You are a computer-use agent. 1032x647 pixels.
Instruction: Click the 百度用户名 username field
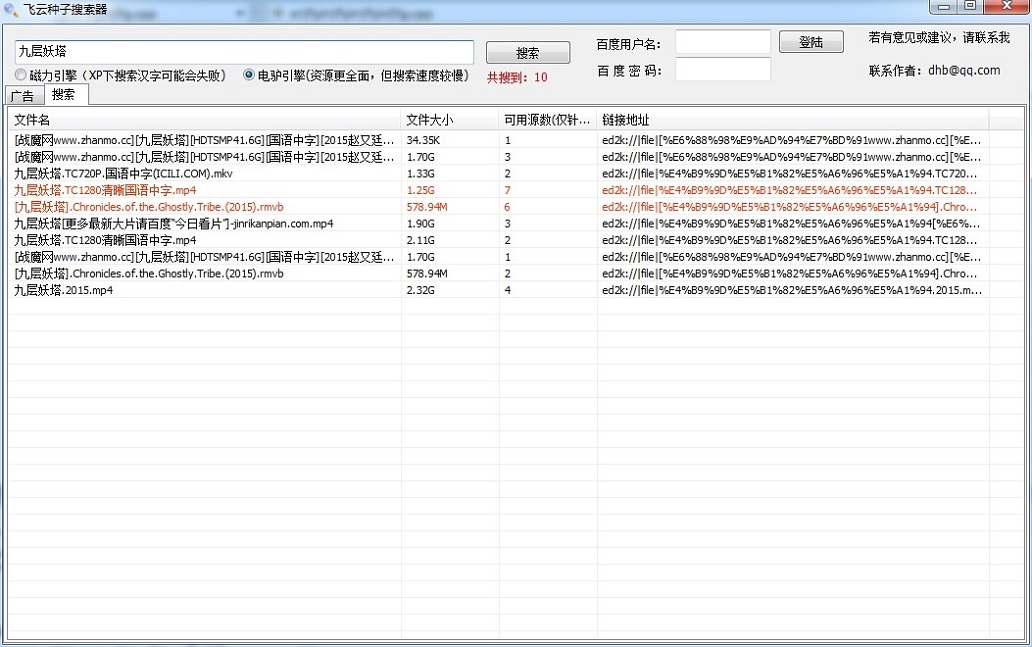(722, 42)
